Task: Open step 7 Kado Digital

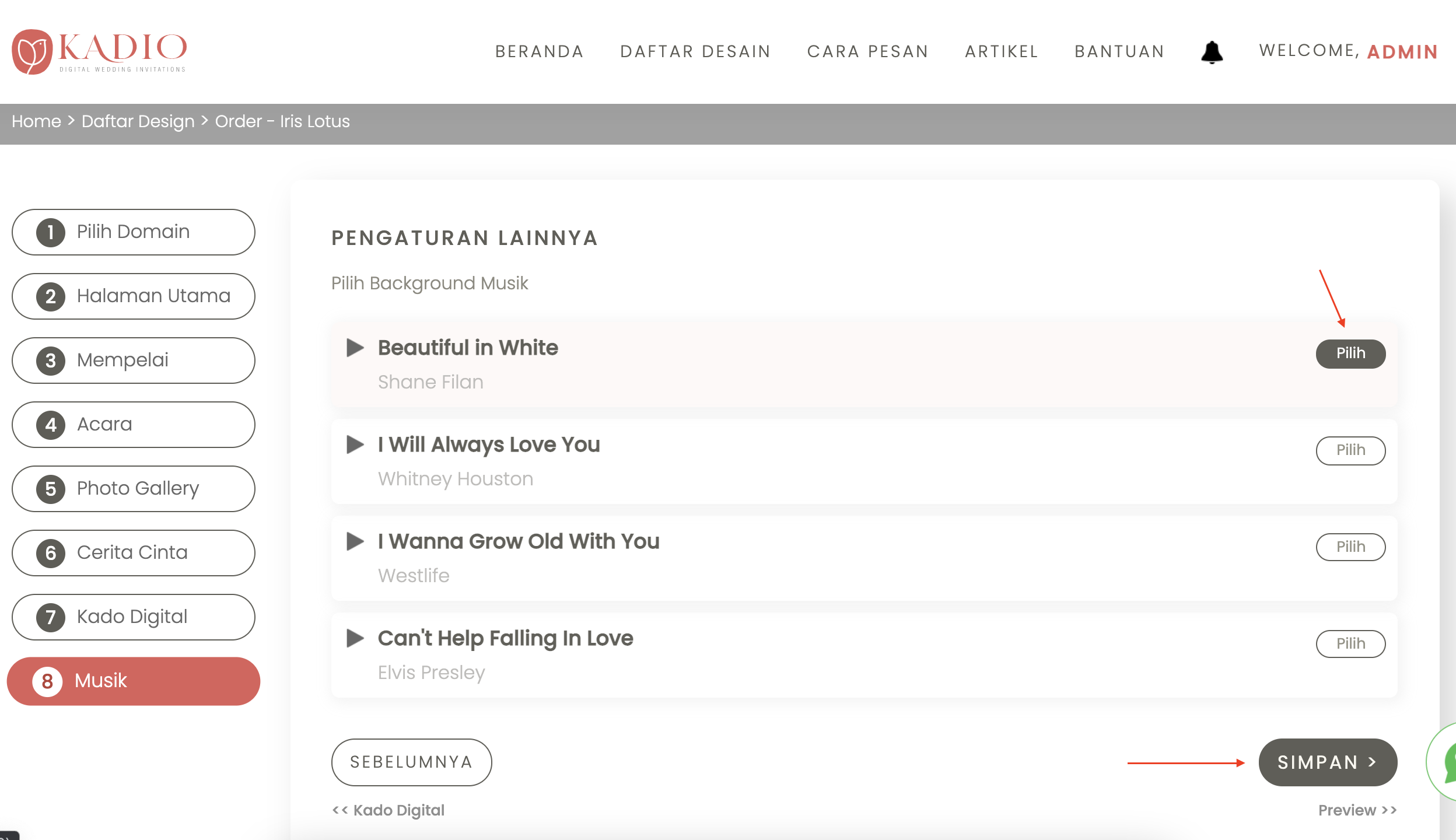Action: click(x=133, y=617)
